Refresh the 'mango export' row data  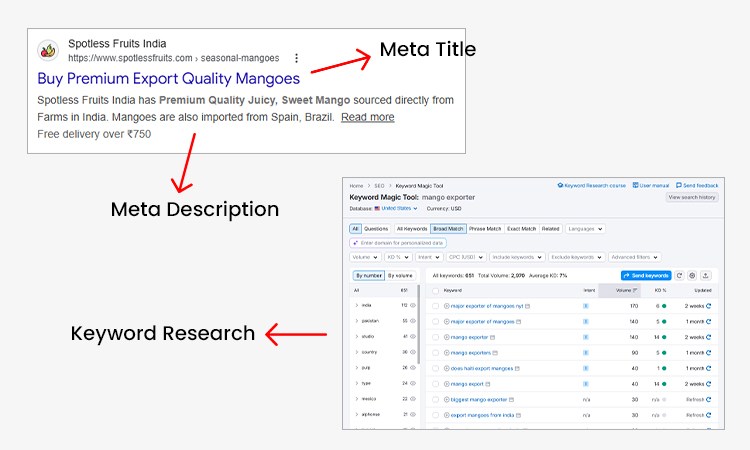pos(708,384)
